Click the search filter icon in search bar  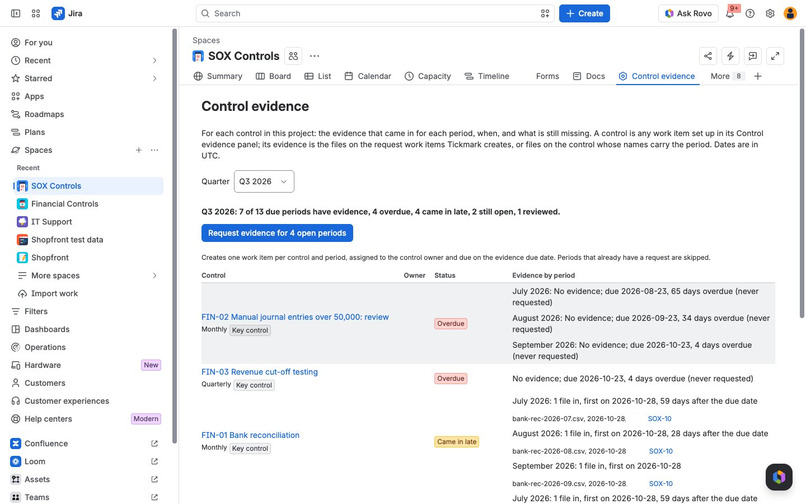545,13
